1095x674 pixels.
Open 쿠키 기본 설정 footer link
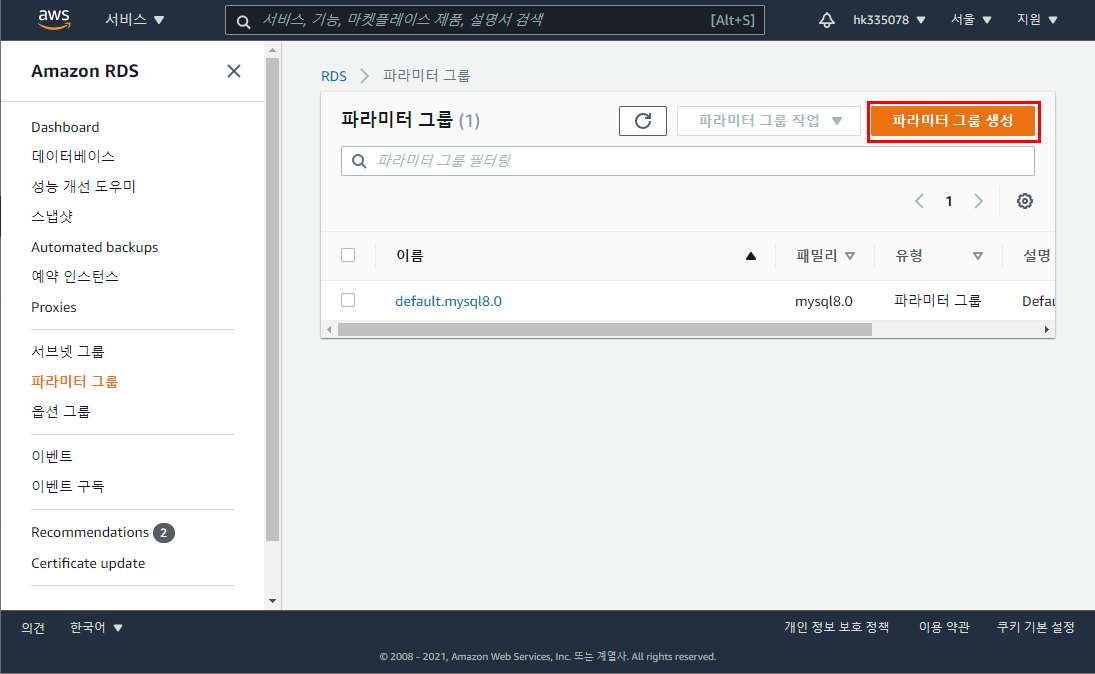pos(1036,627)
